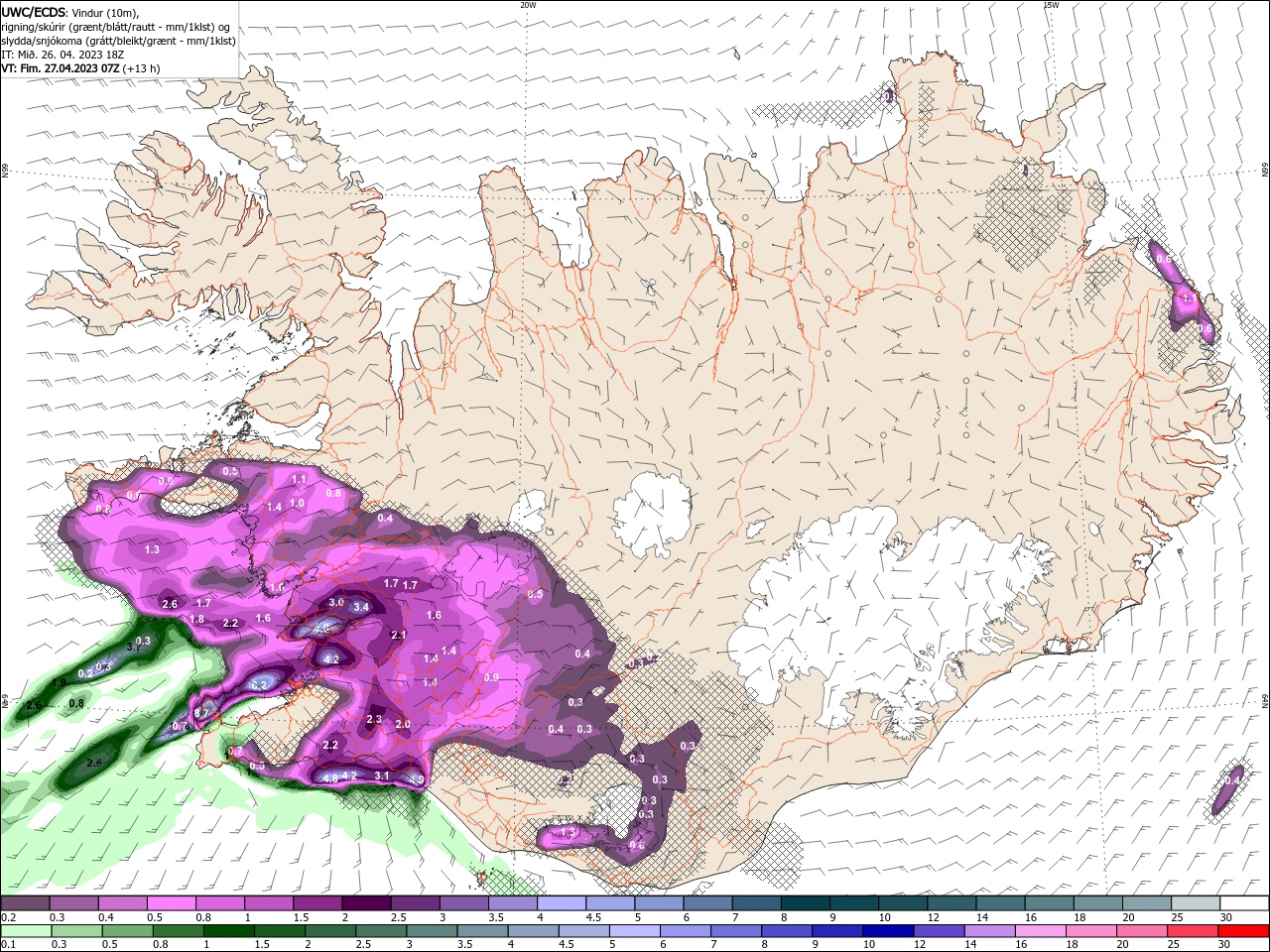The width and height of the screenshot is (1270, 952).
Task: Select the '2.0' precipitation value on the map
Action: tap(403, 724)
